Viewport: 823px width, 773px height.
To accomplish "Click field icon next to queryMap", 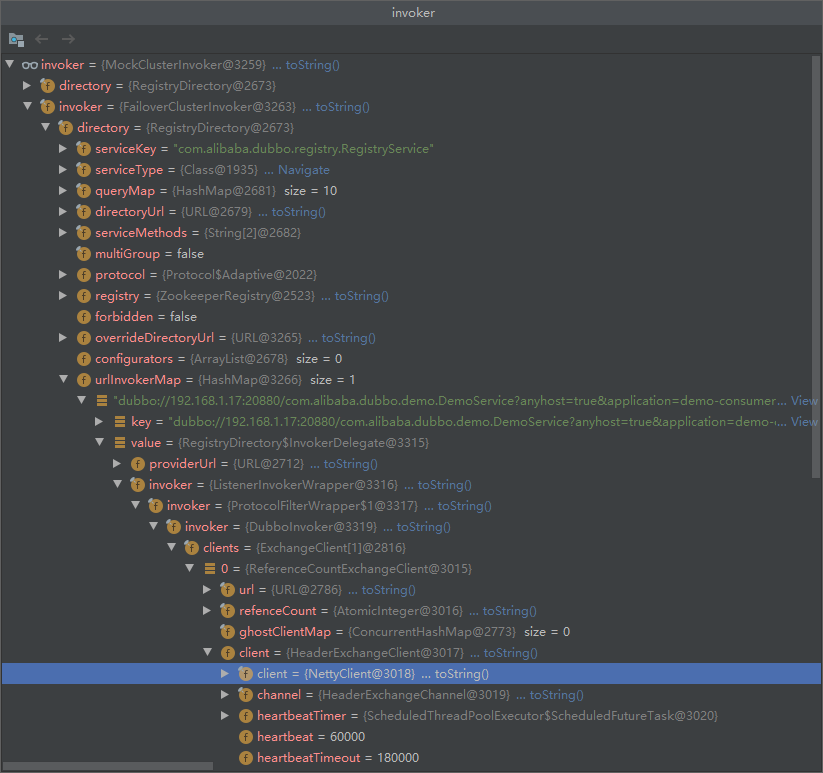I will (83, 190).
